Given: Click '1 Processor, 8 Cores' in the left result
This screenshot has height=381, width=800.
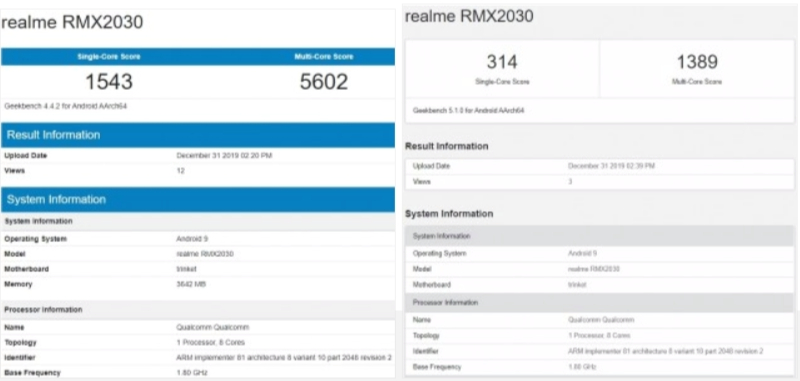Looking at the screenshot, I should coord(210,342).
